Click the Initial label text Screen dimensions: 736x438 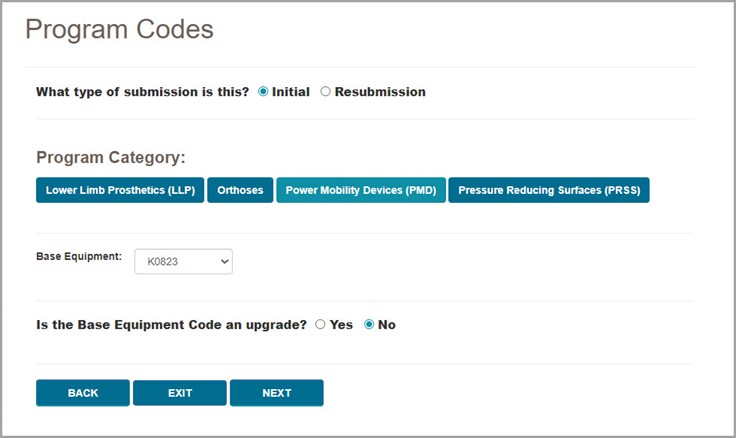pos(291,92)
